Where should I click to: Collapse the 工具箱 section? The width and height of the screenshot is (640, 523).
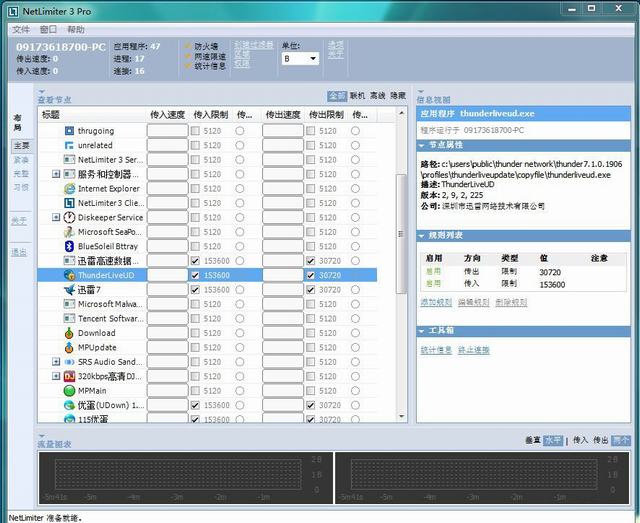click(x=422, y=331)
